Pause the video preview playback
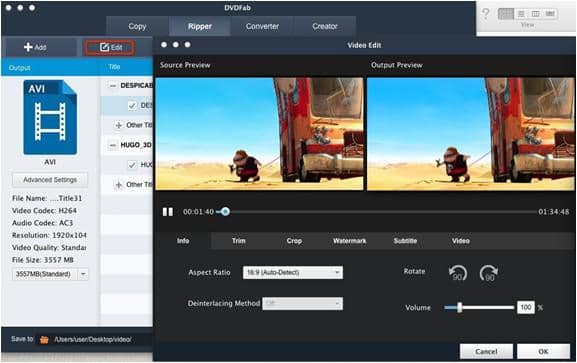The width and height of the screenshot is (577, 363). coord(168,212)
